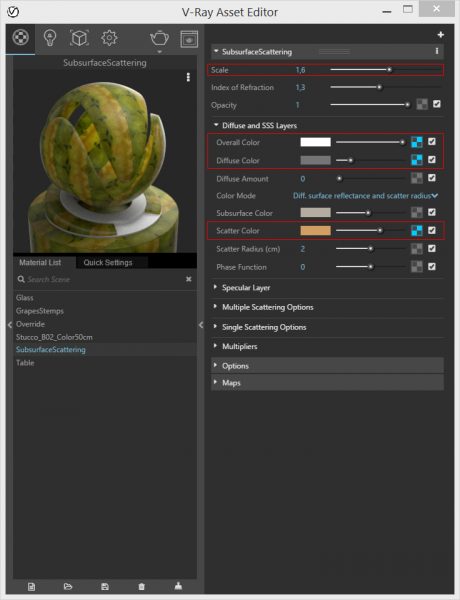The width and height of the screenshot is (460, 600).
Task: Click the Scale value 1,6 field
Action: 300,70
